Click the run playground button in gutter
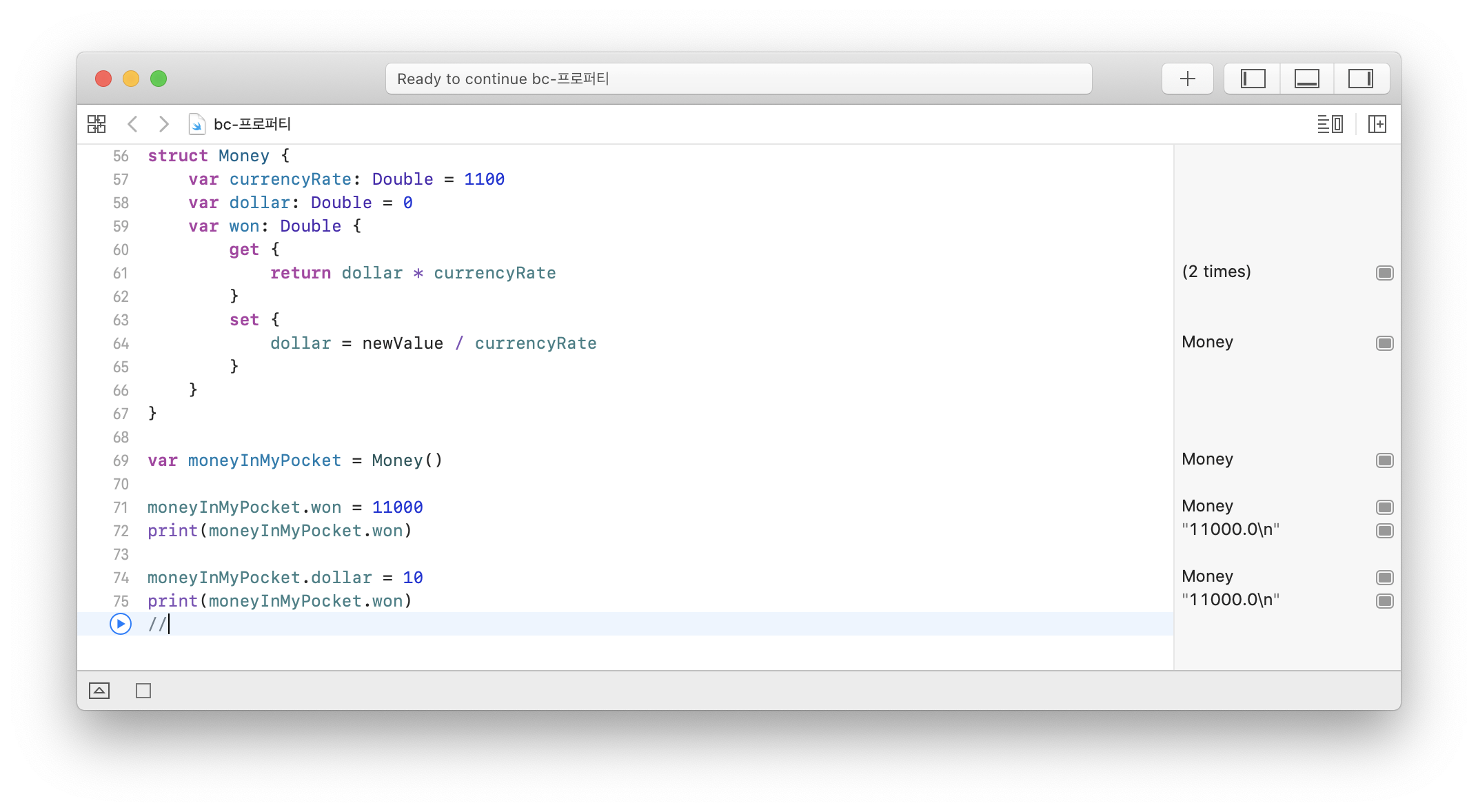The image size is (1478, 812). point(121,624)
